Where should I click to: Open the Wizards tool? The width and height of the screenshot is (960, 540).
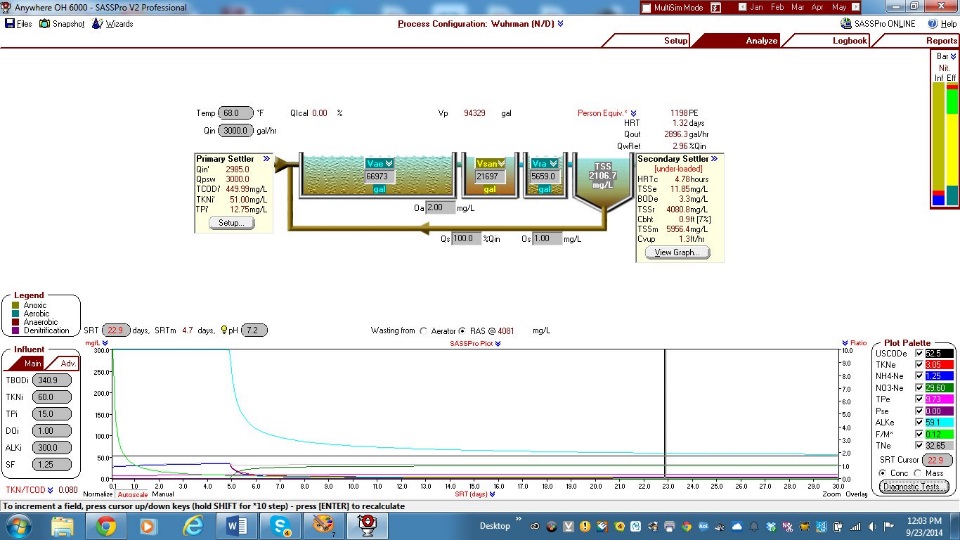[97, 23]
